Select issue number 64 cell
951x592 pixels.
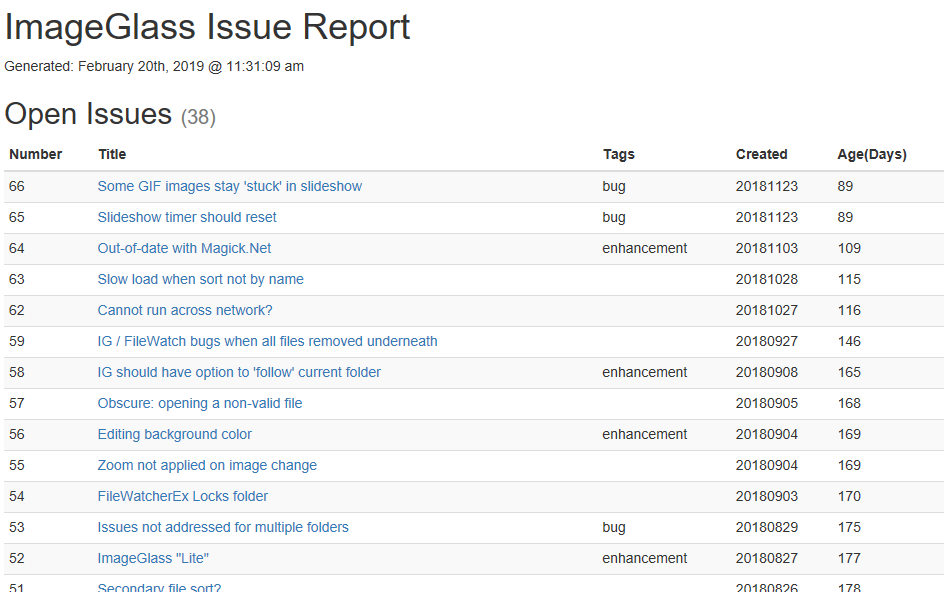pos(17,248)
